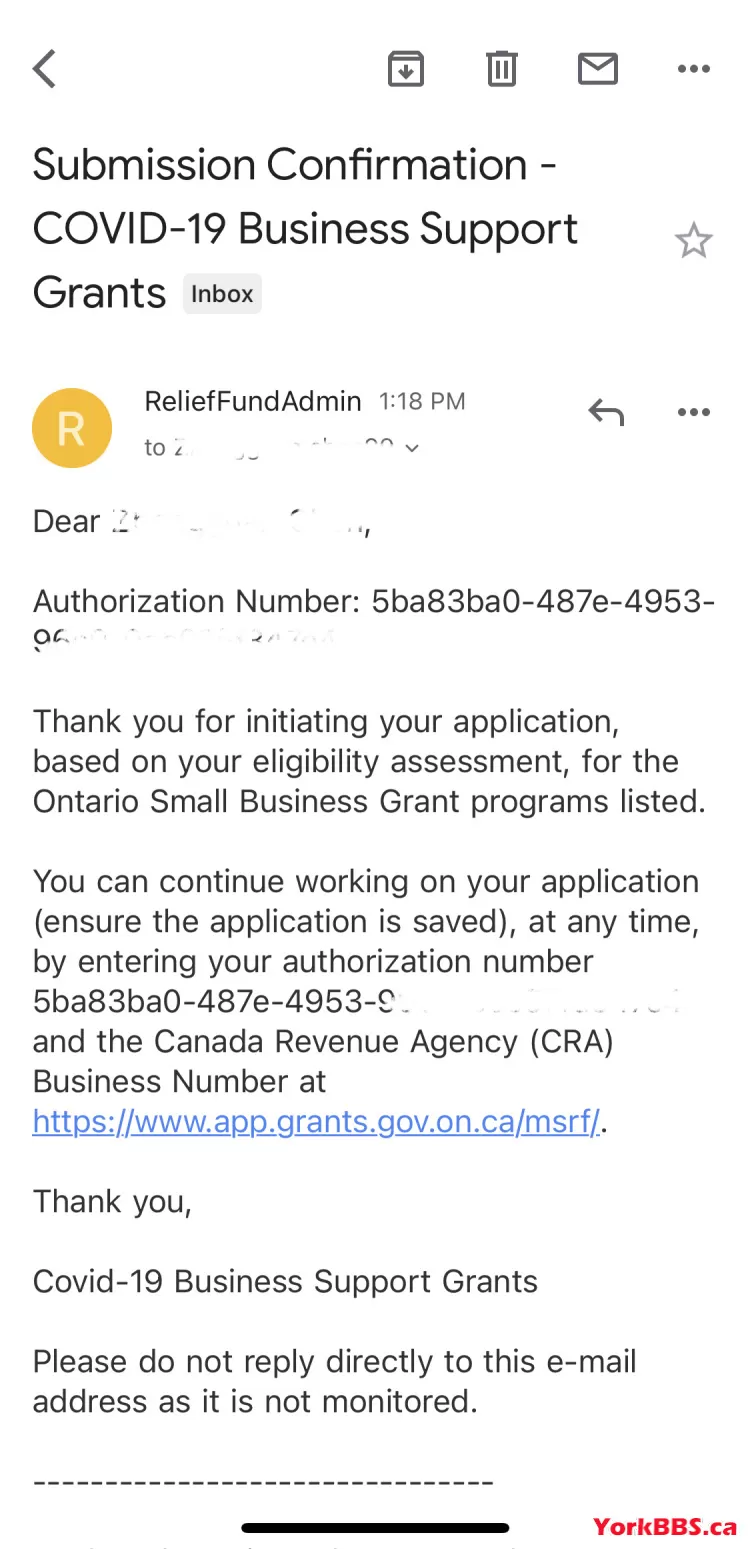
Task: Tap the Inbox label tag
Action: [222, 294]
